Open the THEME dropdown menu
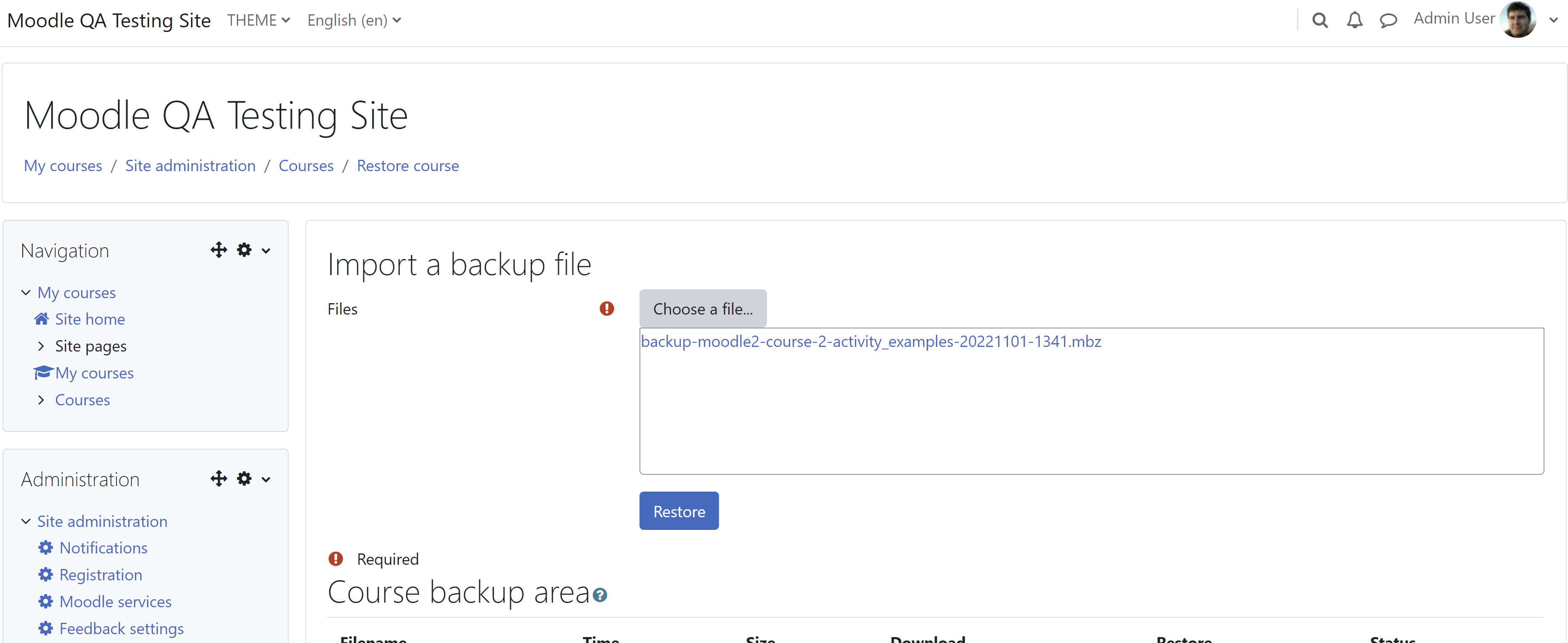1568x643 pixels. click(x=259, y=20)
